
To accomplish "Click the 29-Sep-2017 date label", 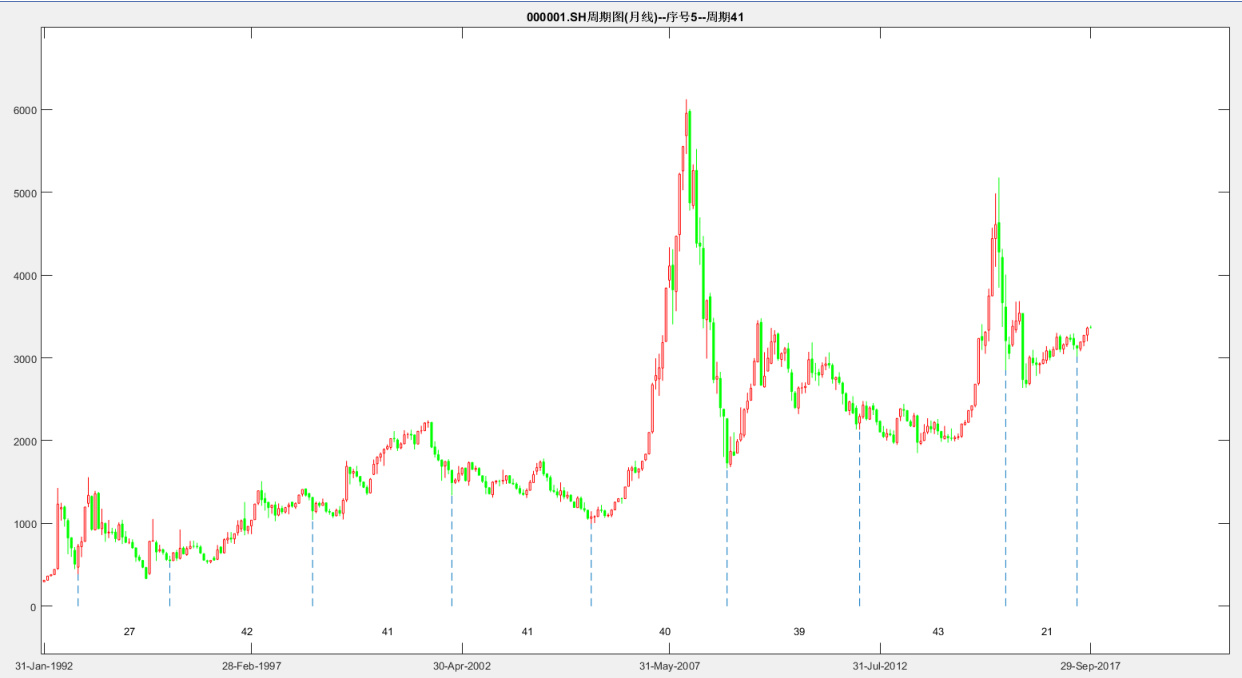I will click(1090, 665).
